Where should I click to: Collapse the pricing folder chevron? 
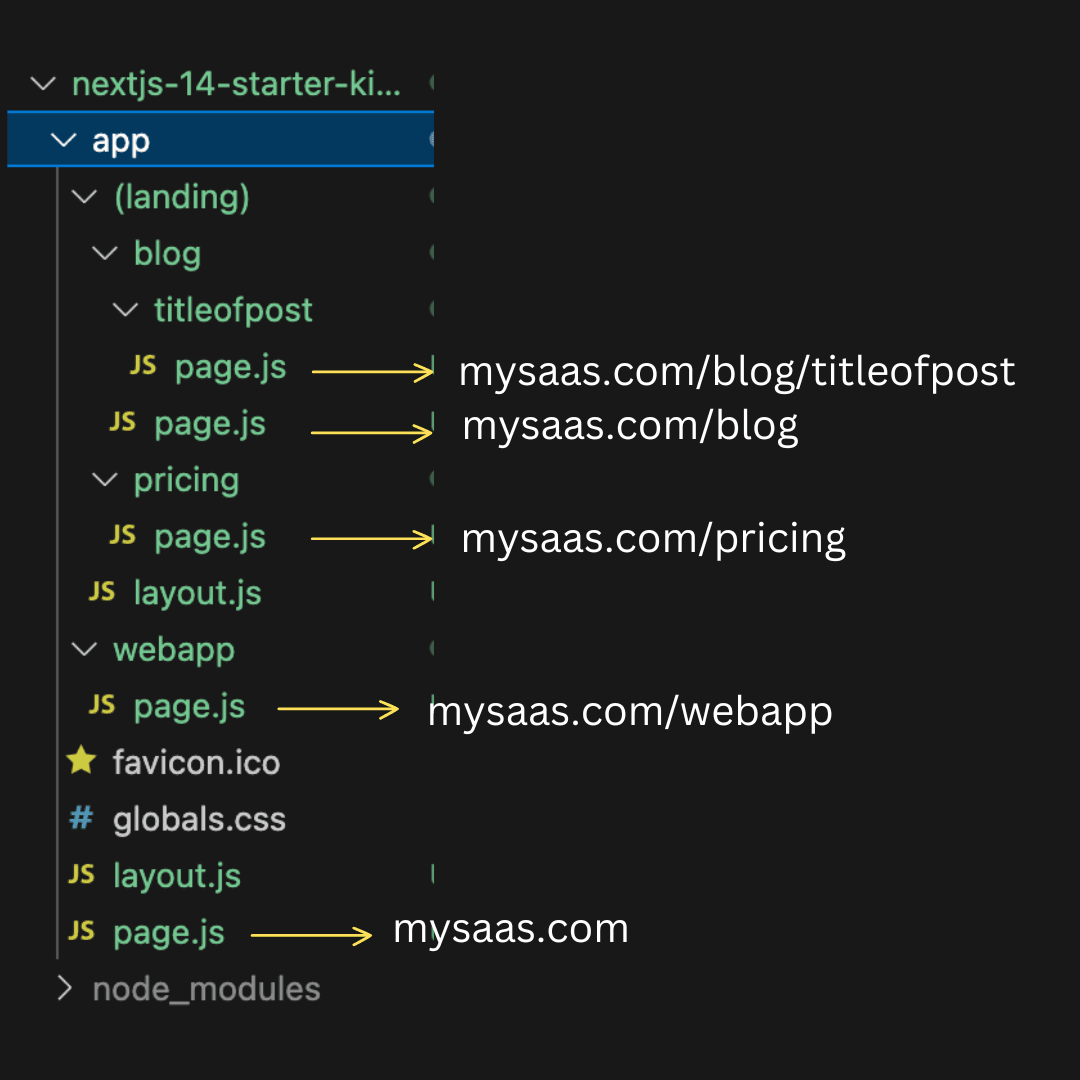tap(105, 479)
